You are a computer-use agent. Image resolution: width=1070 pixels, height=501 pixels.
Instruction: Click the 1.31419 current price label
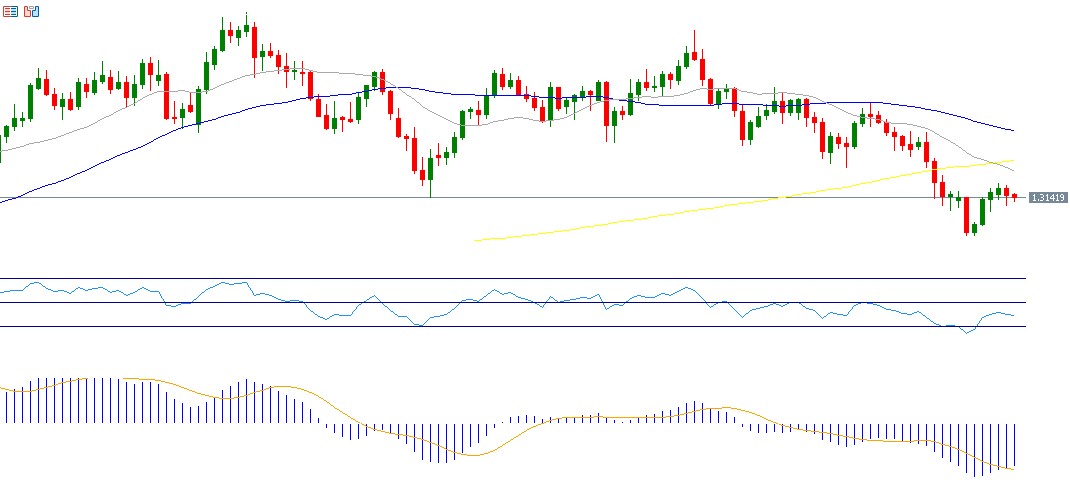coord(1048,198)
